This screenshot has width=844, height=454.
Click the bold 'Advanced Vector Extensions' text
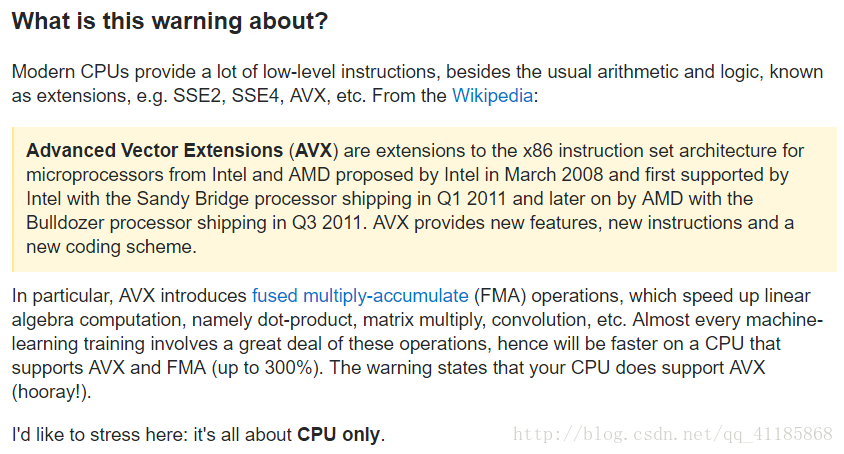154,150
